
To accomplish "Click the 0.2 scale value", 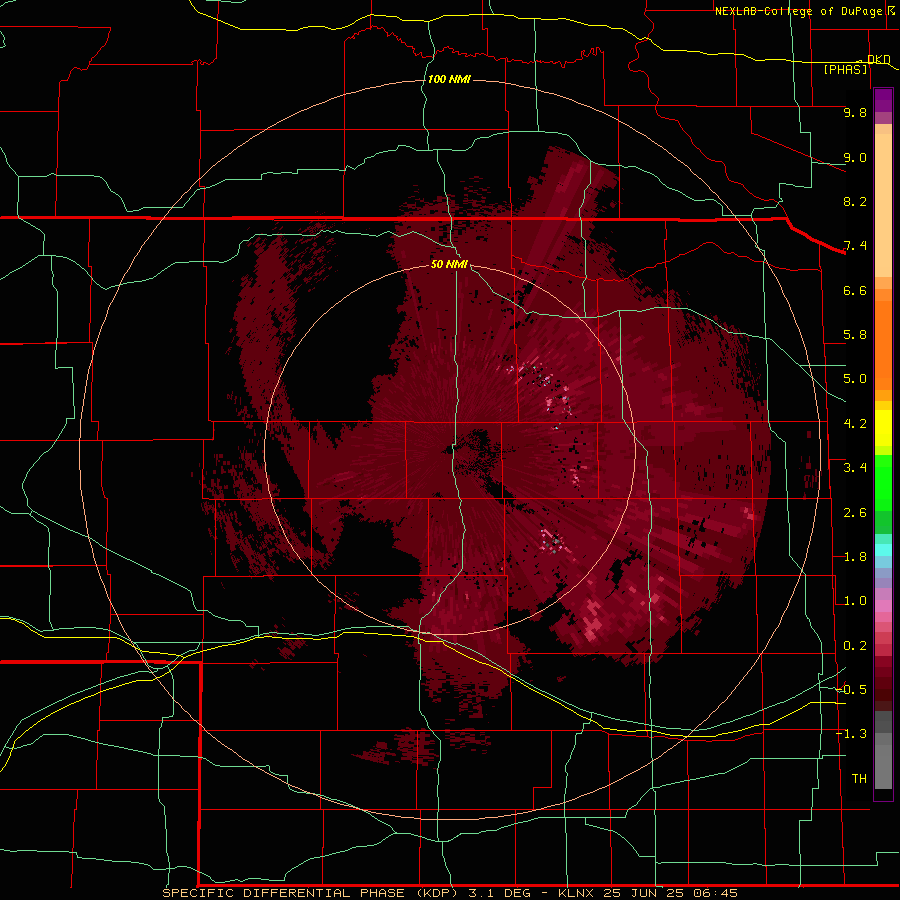I will coord(855,646).
